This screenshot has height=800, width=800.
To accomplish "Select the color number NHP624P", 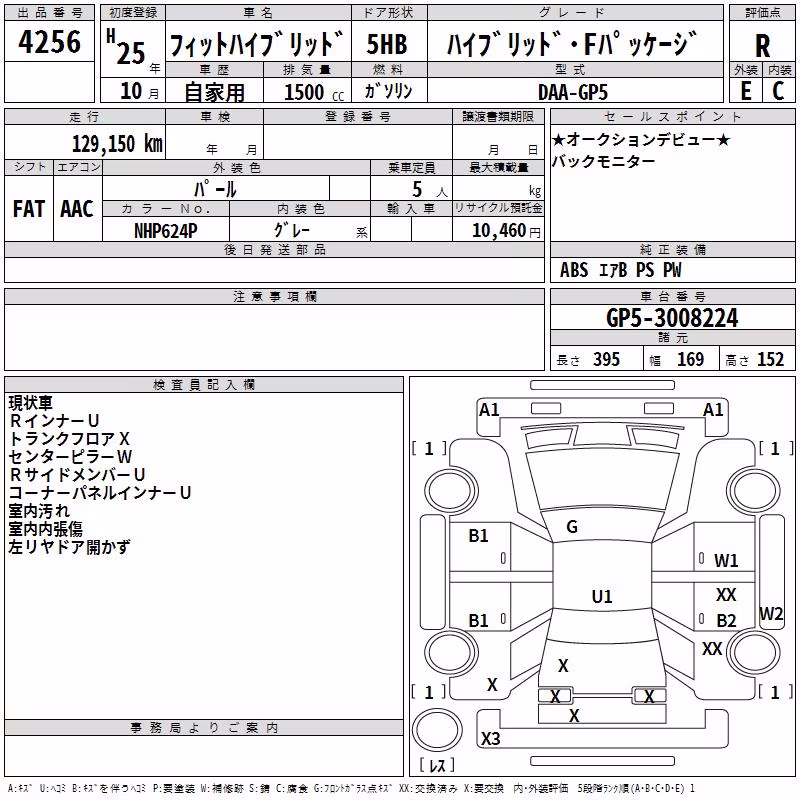I will tap(165, 231).
